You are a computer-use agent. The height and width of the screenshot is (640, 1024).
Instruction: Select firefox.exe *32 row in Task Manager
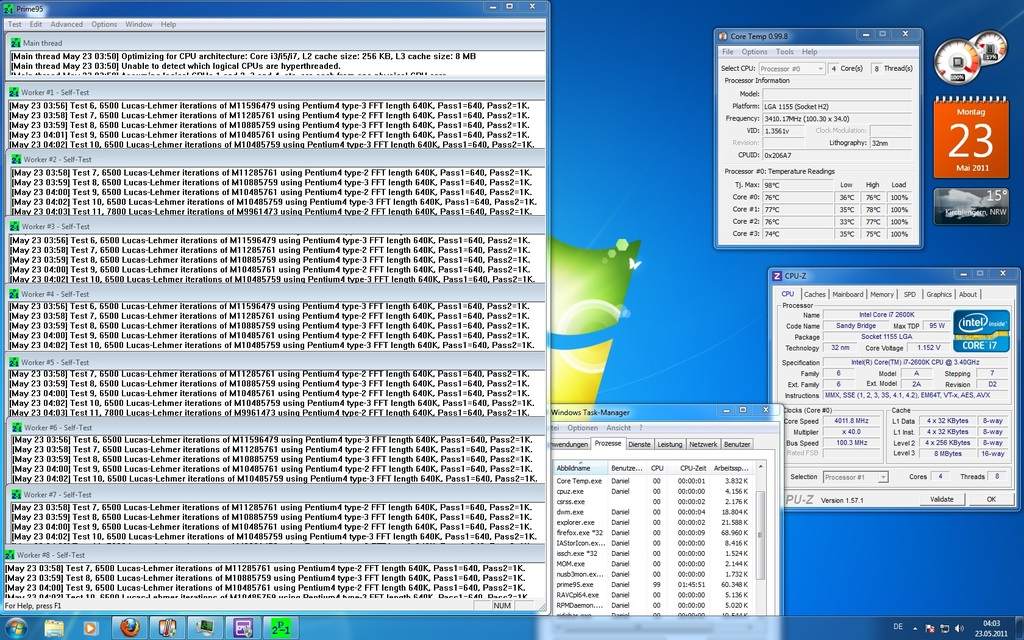(653, 533)
